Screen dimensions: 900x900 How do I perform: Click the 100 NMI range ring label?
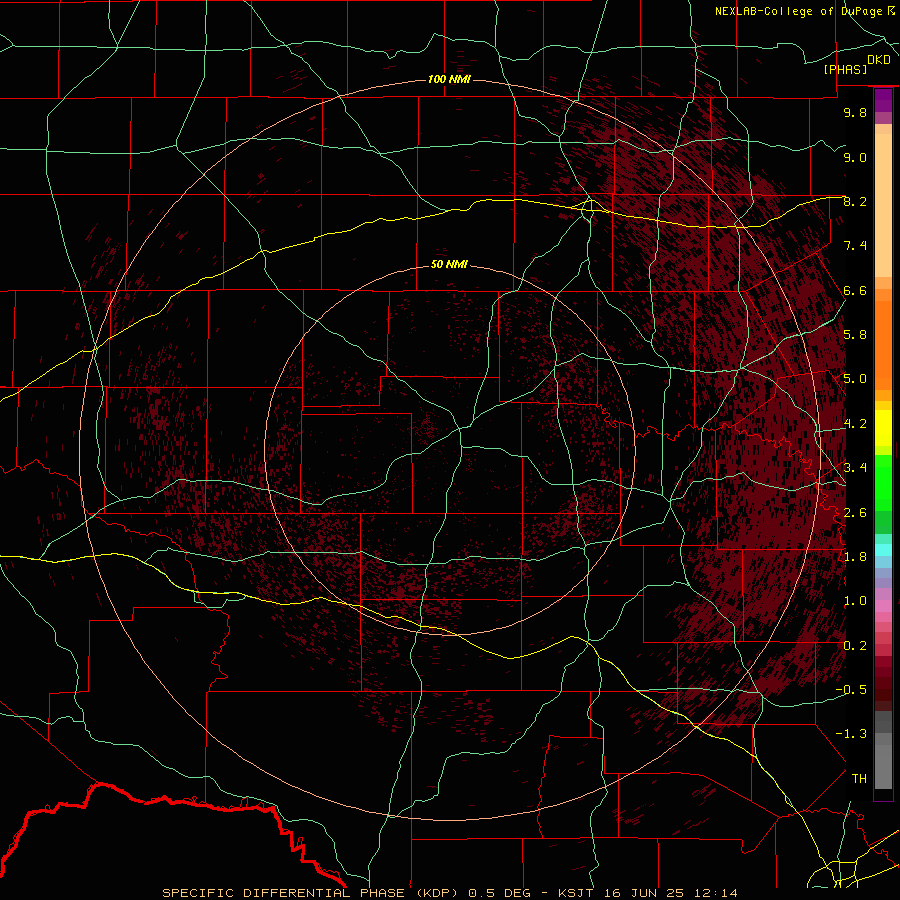click(x=449, y=79)
